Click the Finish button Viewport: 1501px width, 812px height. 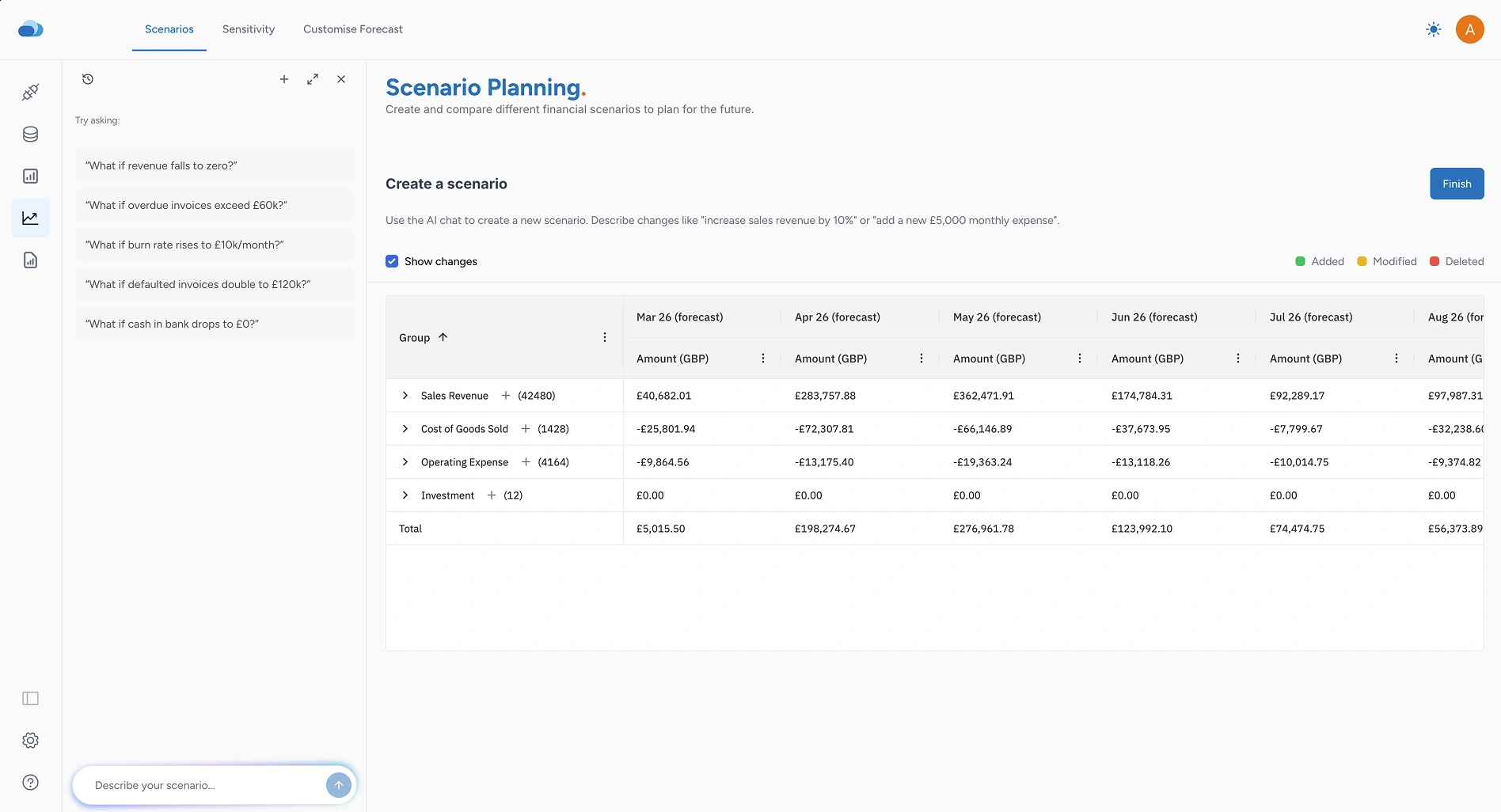click(1457, 184)
